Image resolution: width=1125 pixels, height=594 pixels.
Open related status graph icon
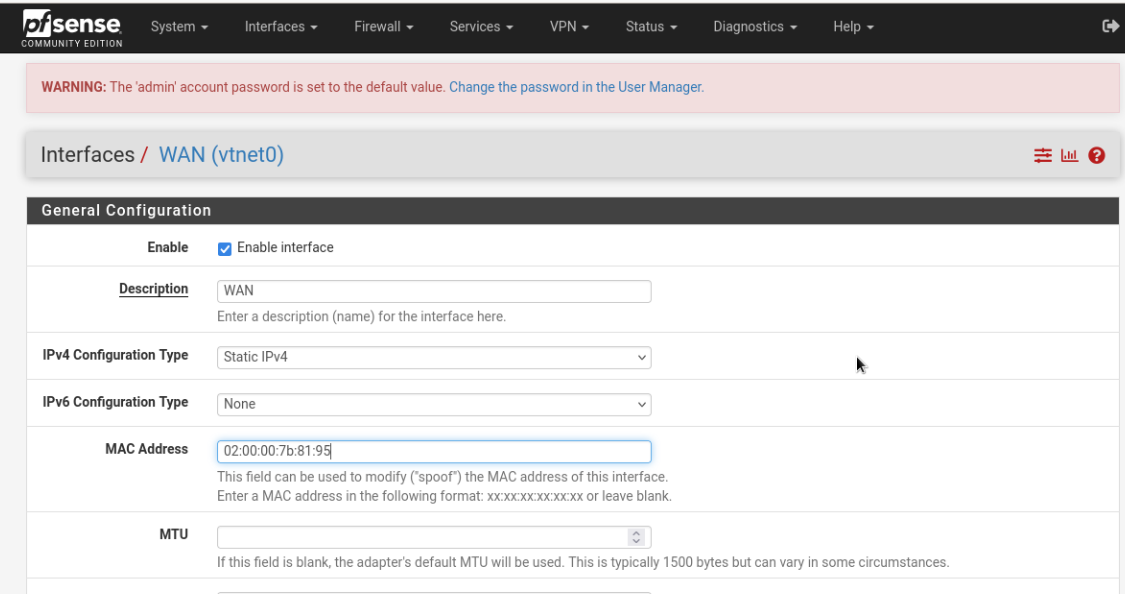[1070, 155]
